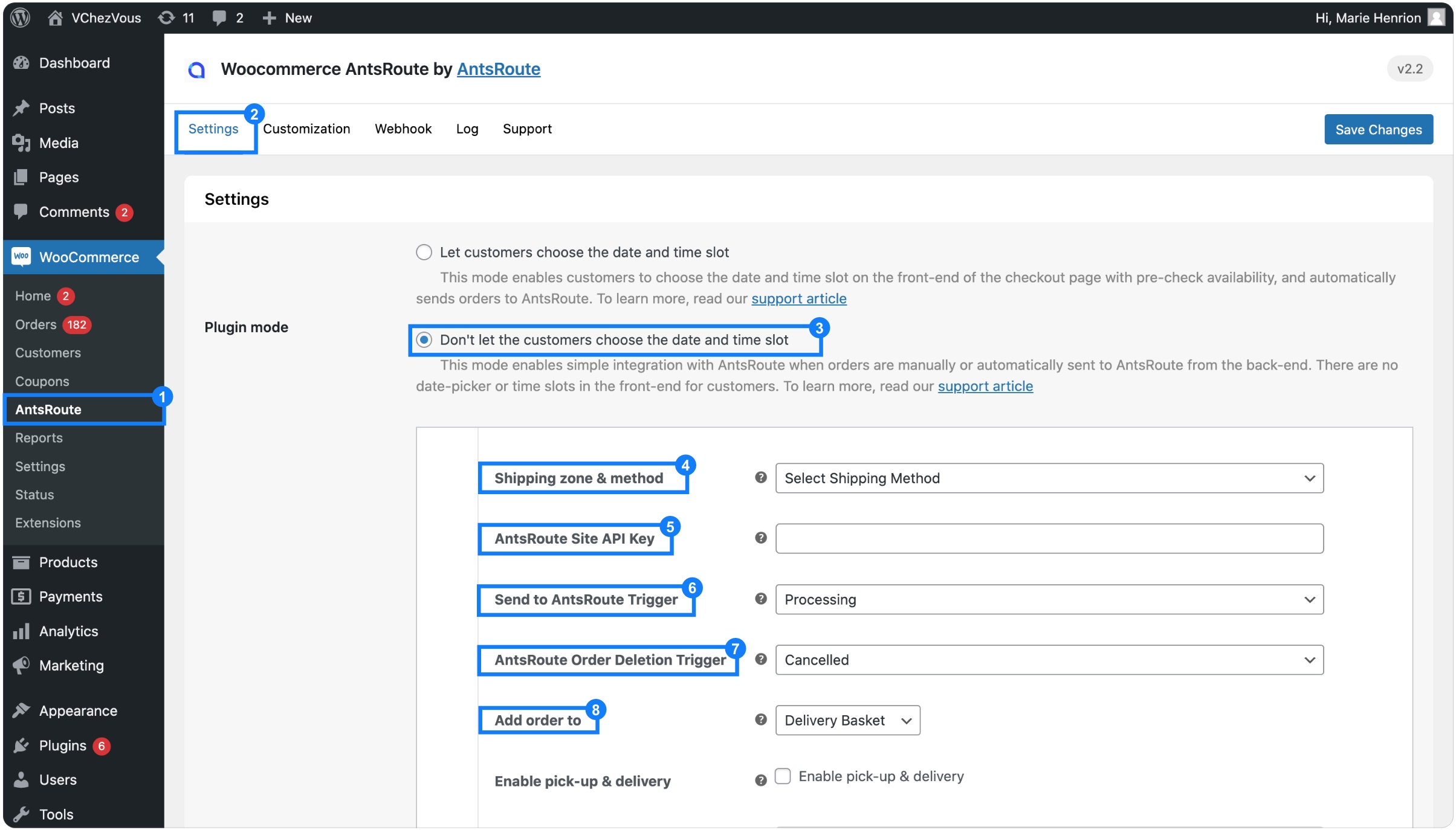Image resolution: width=1456 pixels, height=830 pixels.
Task: Click the Dashboard gauge icon
Action: [x=21, y=63]
